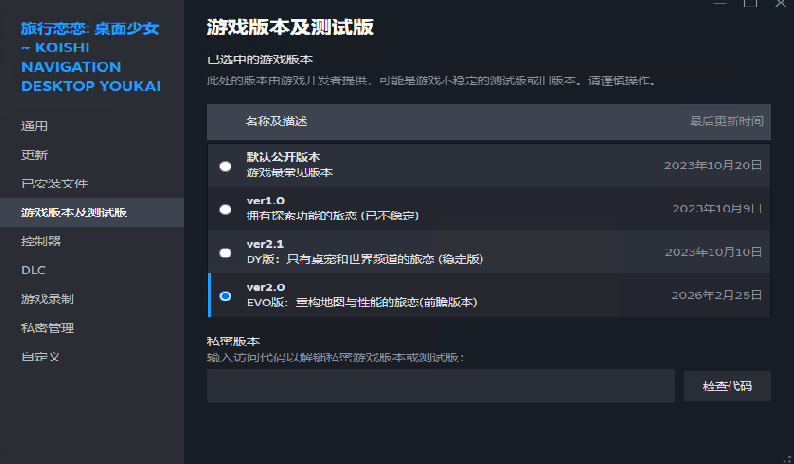Screen dimensions: 794x464
Task: Open 已安装文件 in the sidebar
Action: tap(55, 184)
